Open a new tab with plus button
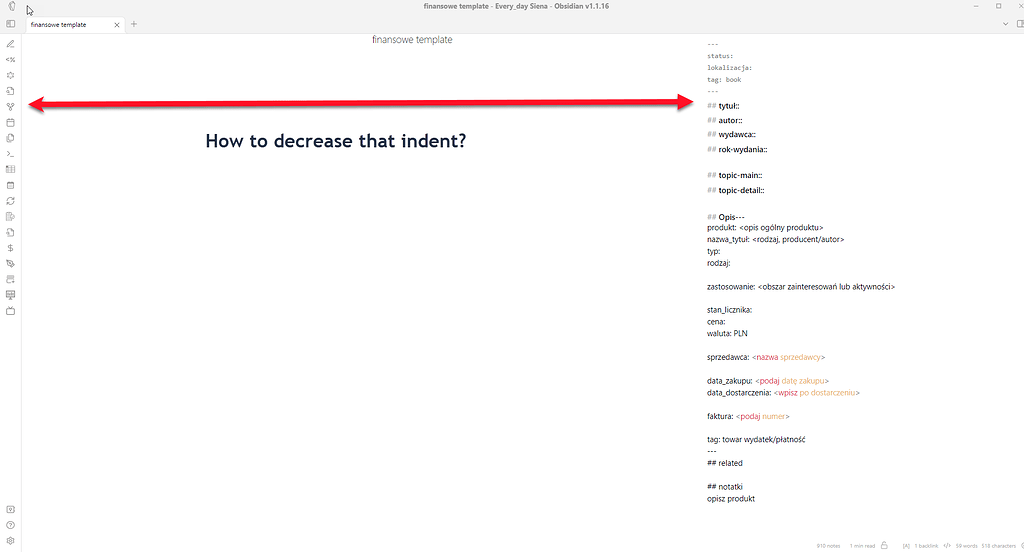This screenshot has height=552, width=1024. tap(134, 24)
